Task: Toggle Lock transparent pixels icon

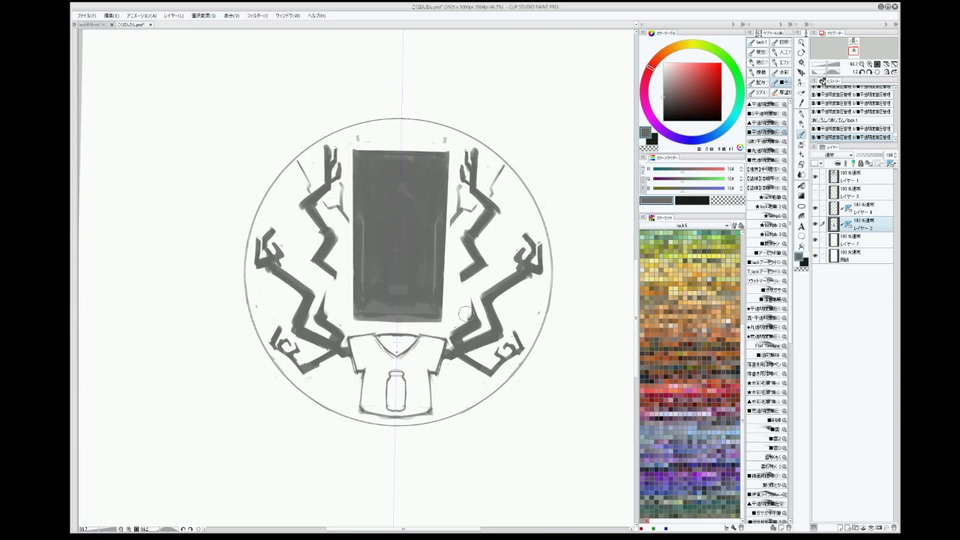Action: 868,163
